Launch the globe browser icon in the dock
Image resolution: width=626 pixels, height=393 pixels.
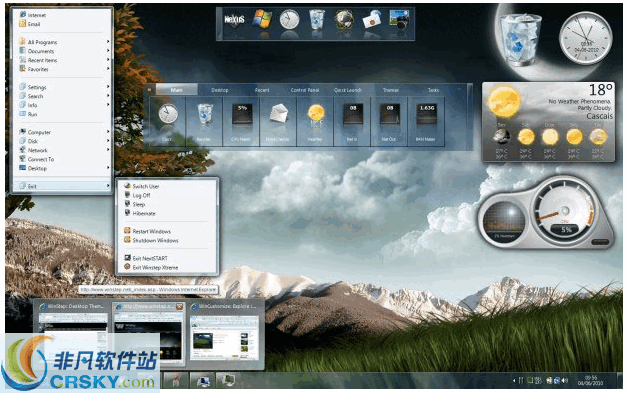pos(344,19)
